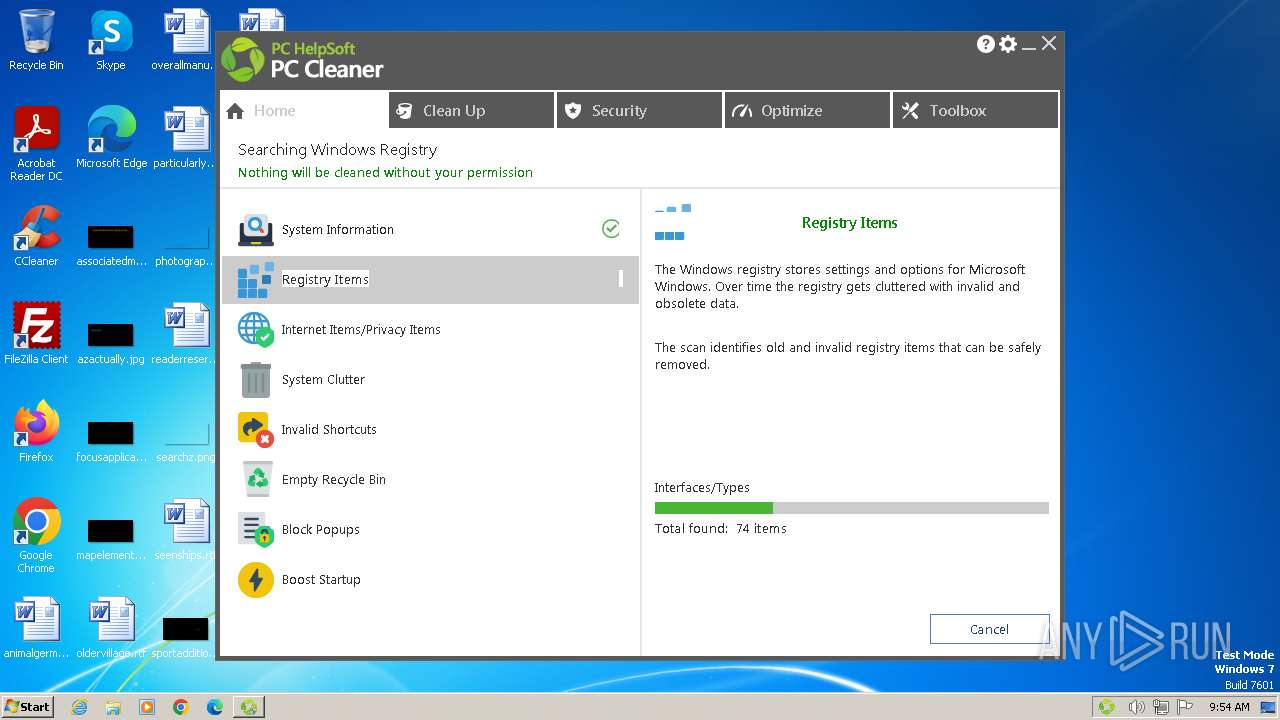Open FileZilla Client shortcut
The image size is (1280, 720).
point(36,334)
